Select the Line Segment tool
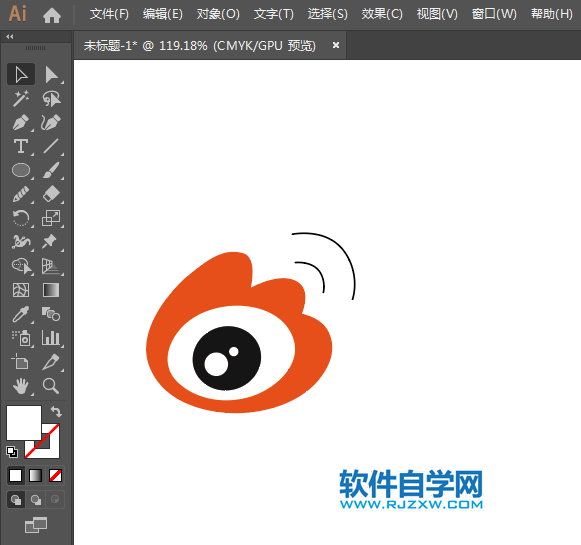The width and height of the screenshot is (581, 545). [51, 146]
